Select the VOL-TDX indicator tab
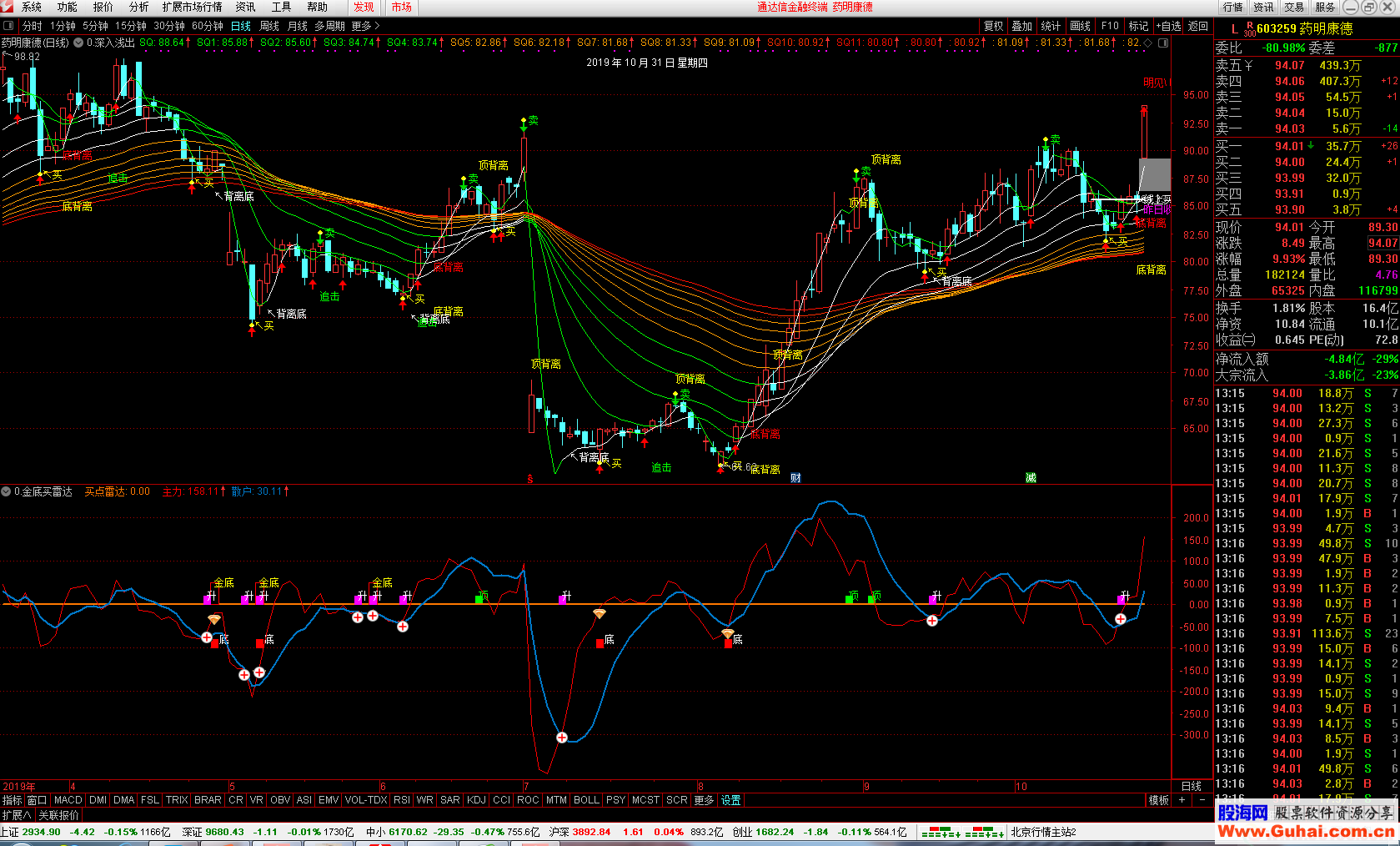Image resolution: width=1400 pixels, height=846 pixels. tap(366, 800)
